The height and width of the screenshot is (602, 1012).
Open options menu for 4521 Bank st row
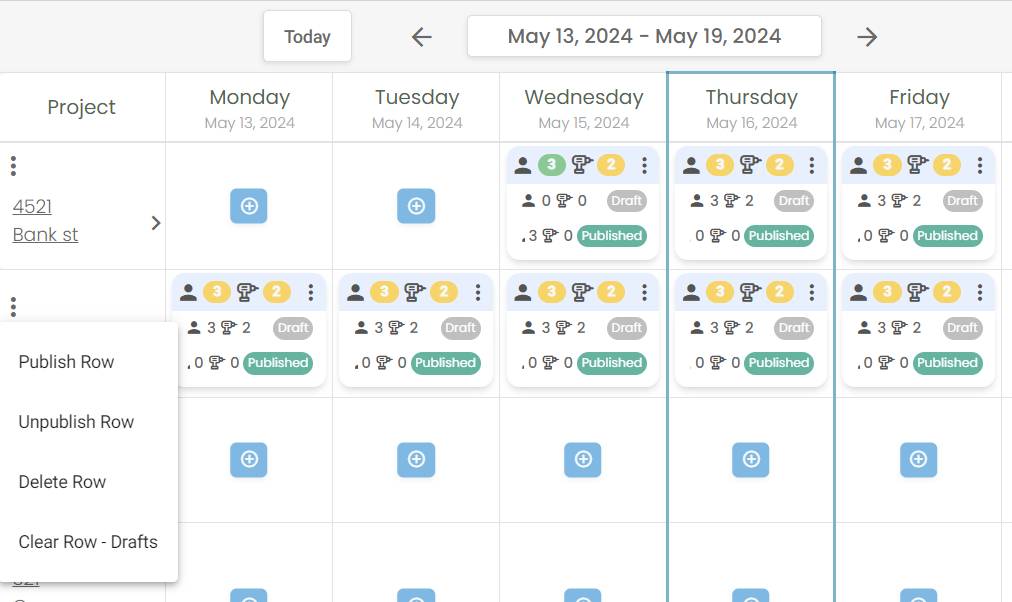(14, 166)
